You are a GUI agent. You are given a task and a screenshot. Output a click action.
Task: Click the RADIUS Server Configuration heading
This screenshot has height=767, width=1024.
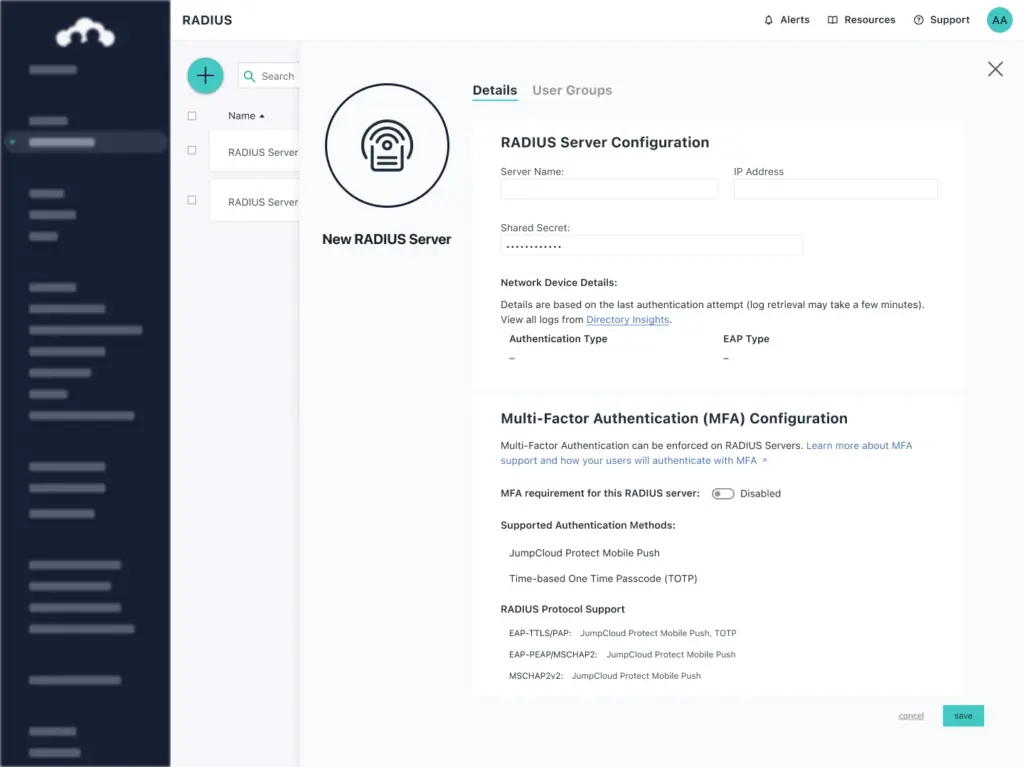605,143
